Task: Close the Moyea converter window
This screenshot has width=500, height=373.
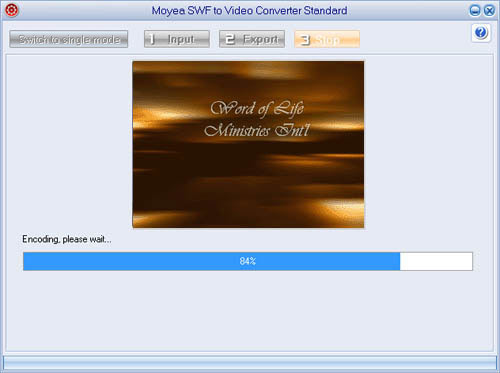Action: [489, 11]
